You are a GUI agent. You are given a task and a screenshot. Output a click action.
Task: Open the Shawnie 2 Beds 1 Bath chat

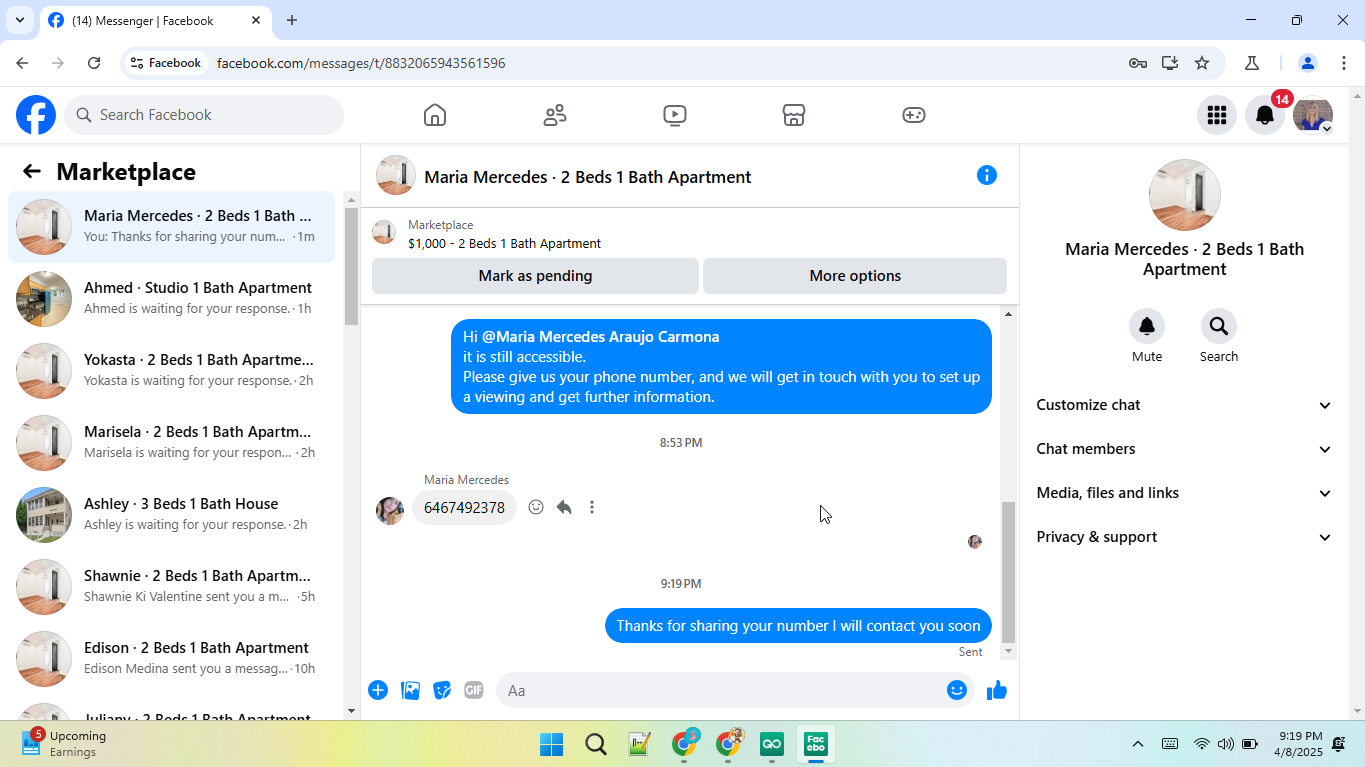(x=172, y=587)
